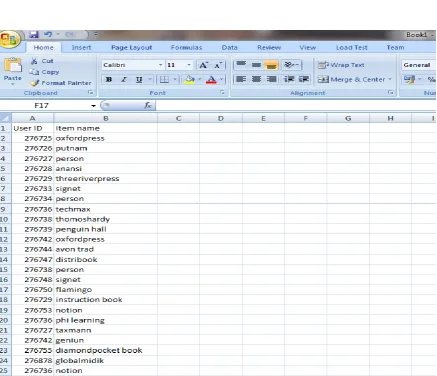Image resolution: width=437 pixels, height=376 pixels.
Task: Select the cell with penguin hall
Action: (105, 229)
